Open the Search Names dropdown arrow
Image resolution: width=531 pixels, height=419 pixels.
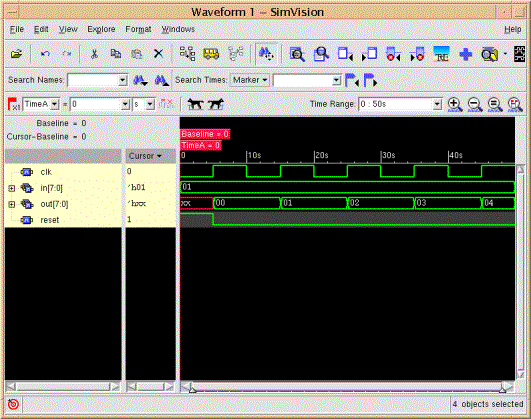click(123, 80)
